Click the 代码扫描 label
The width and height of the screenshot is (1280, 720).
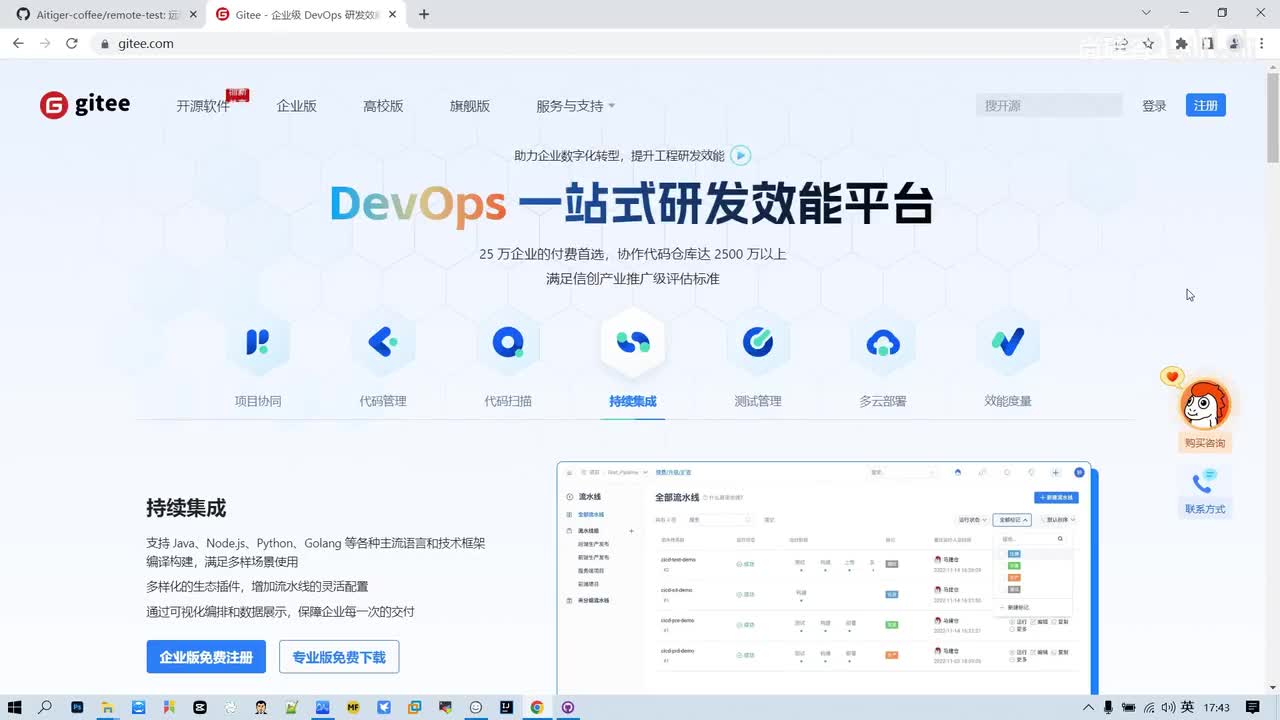coord(508,401)
